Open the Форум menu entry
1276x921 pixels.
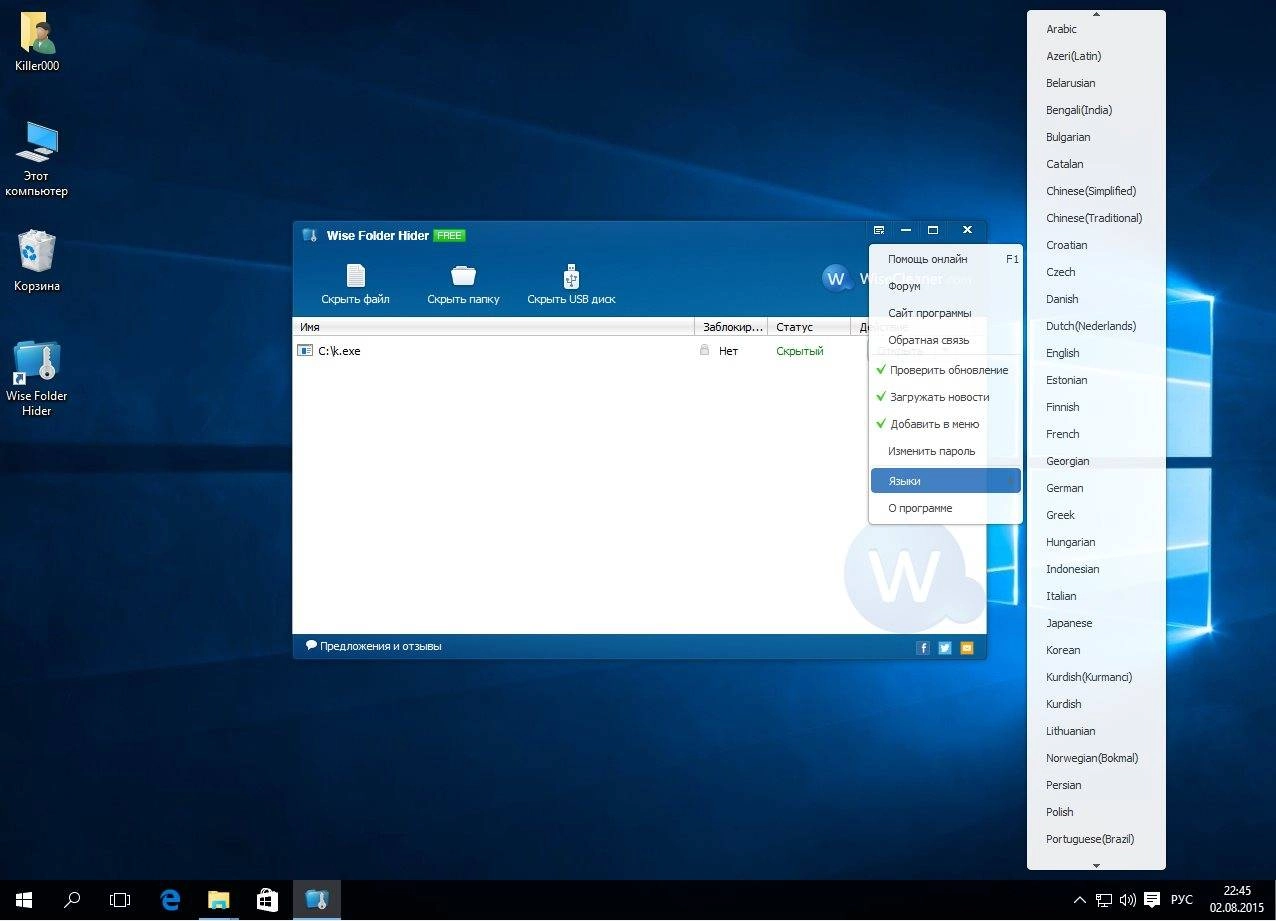[x=946, y=286]
